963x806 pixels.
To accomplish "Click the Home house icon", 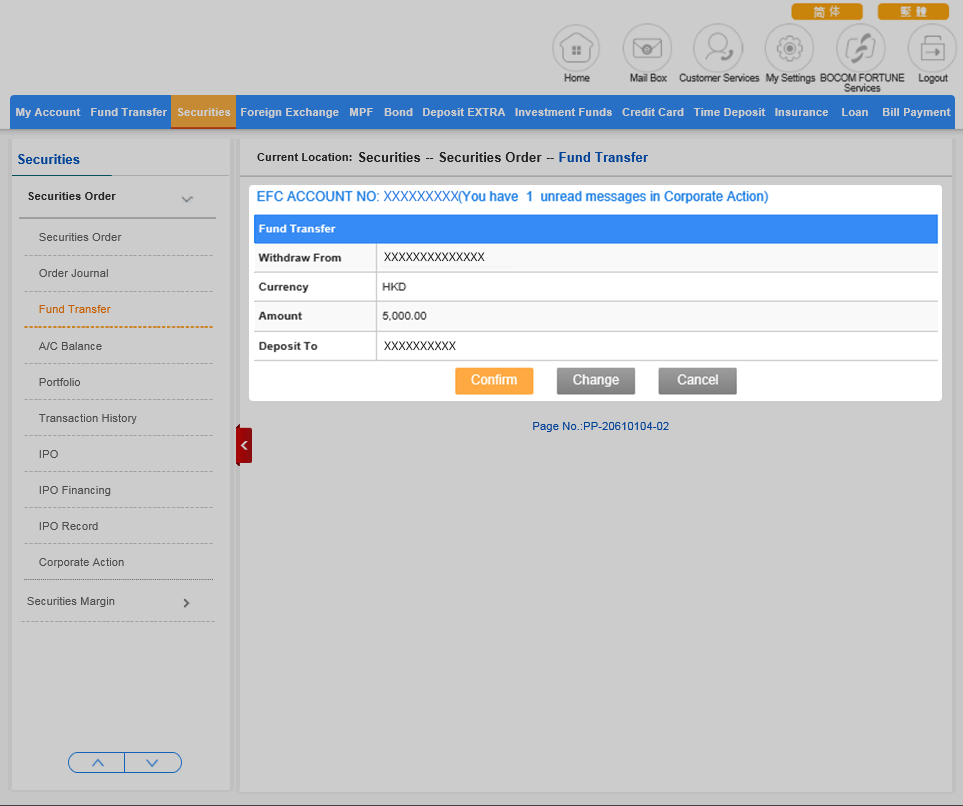I will coord(576,48).
